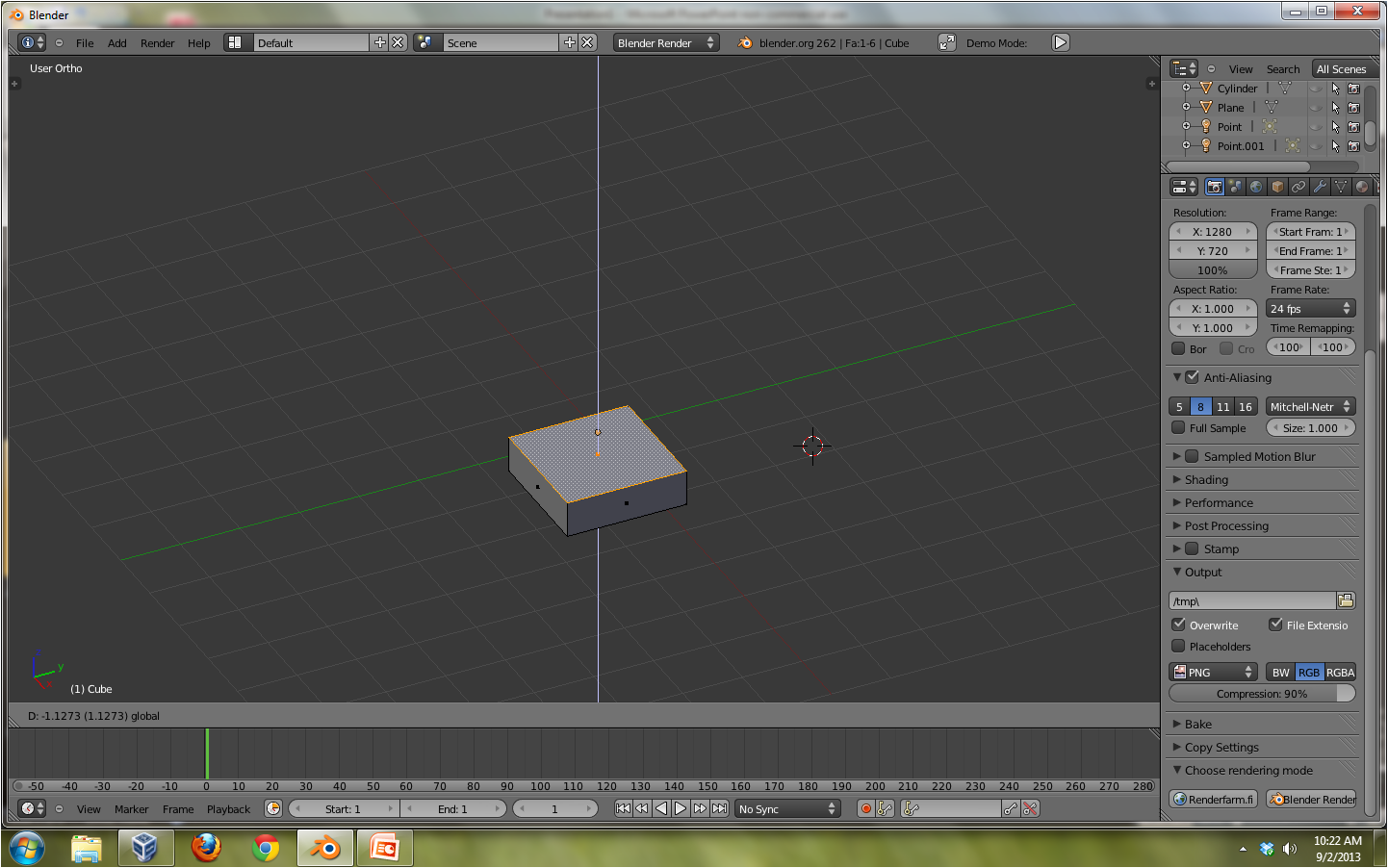Image resolution: width=1388 pixels, height=868 pixels.
Task: Jump to the previous keyframe
Action: point(642,808)
